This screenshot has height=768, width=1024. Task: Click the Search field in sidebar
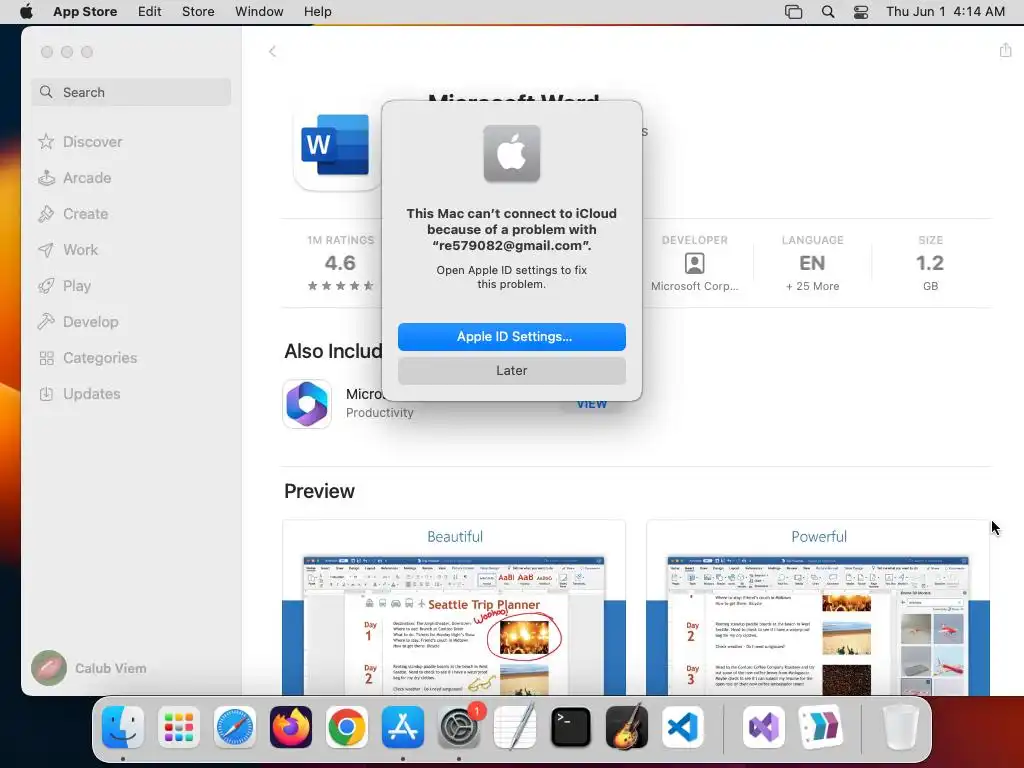pyautogui.click(x=131, y=92)
